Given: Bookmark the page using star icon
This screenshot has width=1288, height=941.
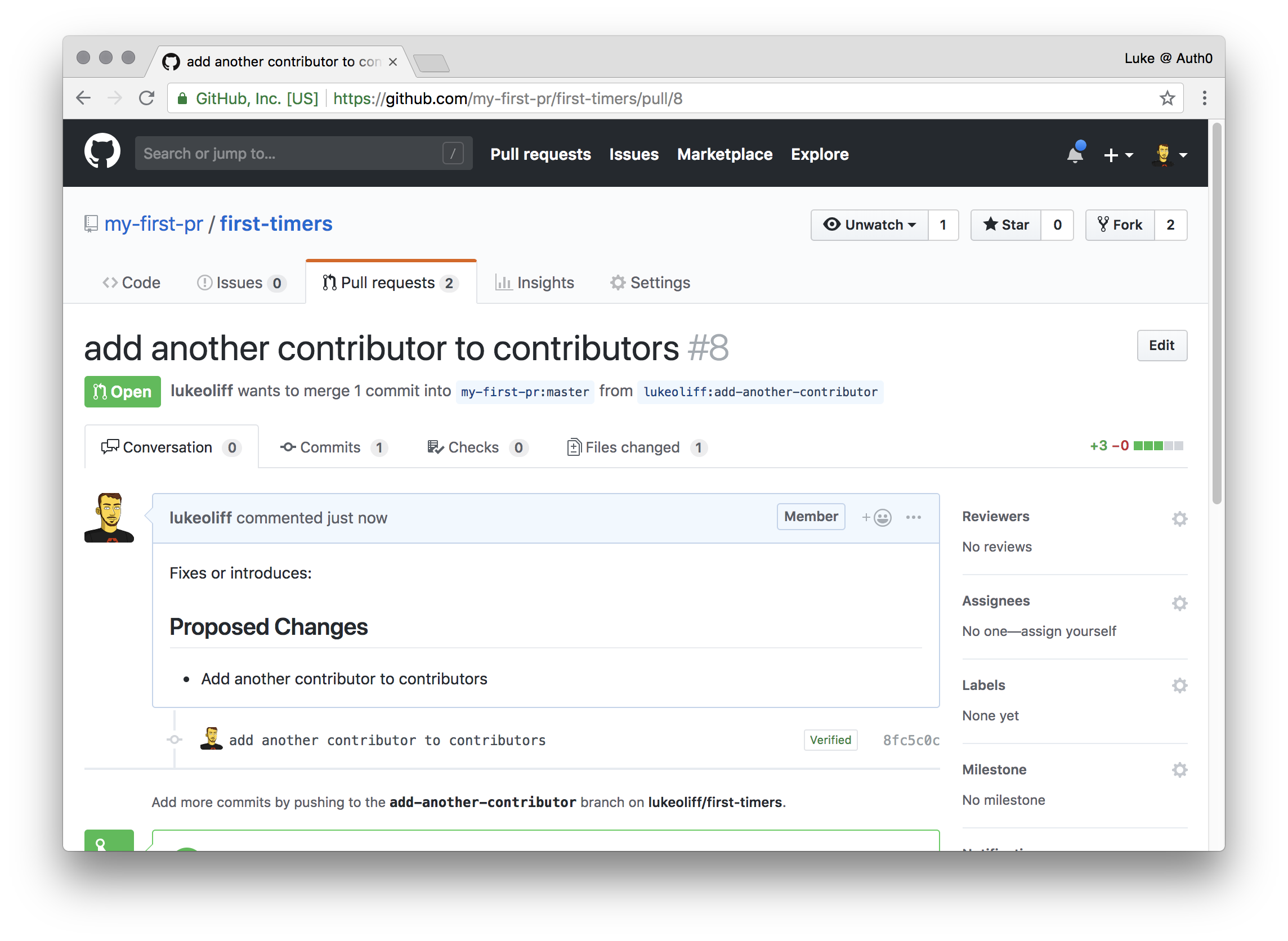Looking at the screenshot, I should coord(1167,98).
